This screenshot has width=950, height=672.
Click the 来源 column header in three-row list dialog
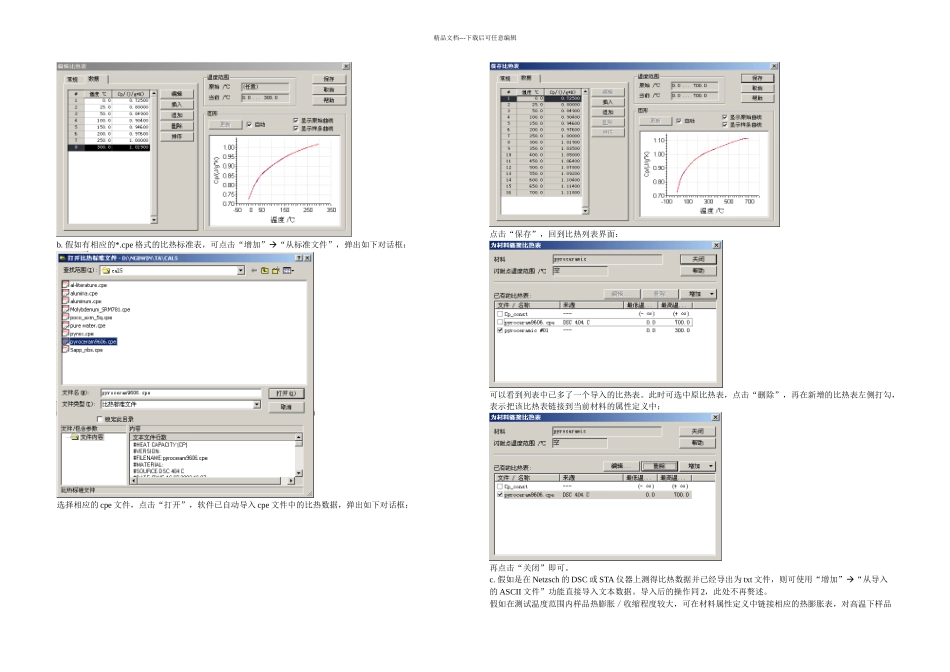(x=592, y=305)
